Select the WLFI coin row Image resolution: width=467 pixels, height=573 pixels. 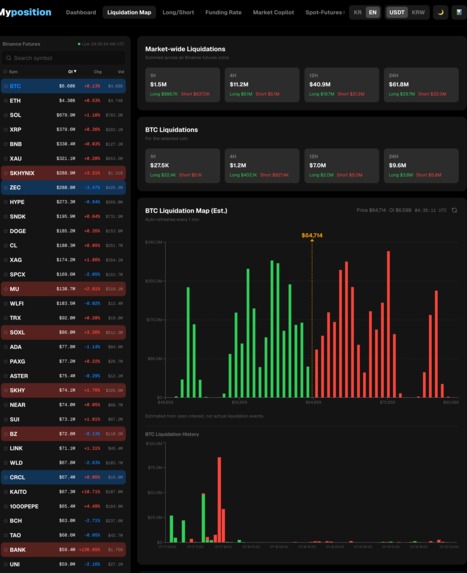(x=63, y=303)
